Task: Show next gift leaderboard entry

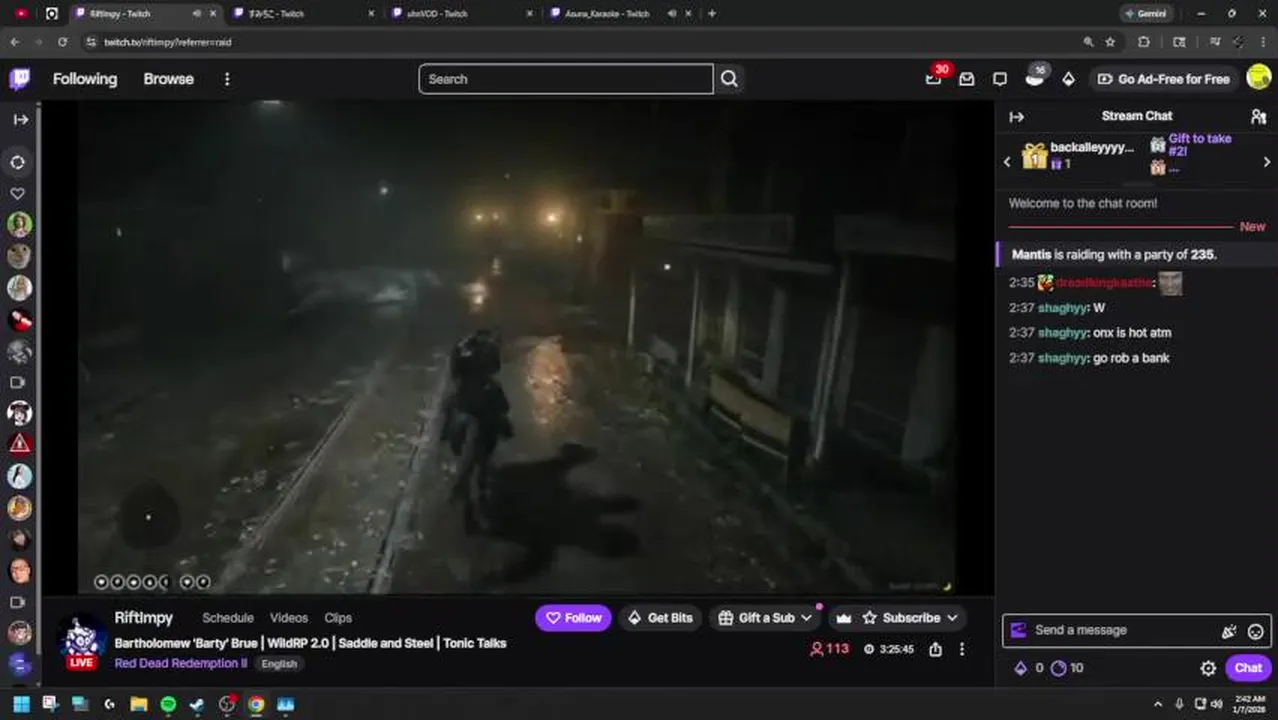Action: point(1266,162)
